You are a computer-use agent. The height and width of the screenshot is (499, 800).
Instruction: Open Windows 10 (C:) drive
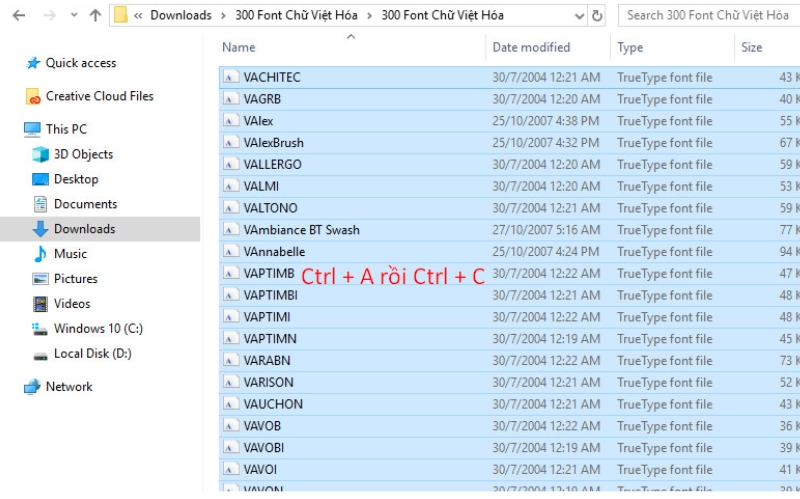pos(98,329)
